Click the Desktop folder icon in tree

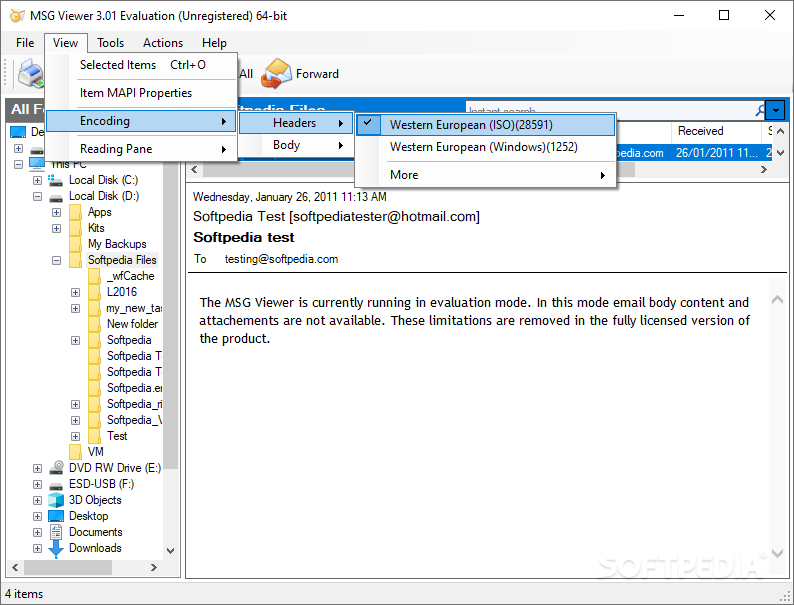[x=56, y=516]
